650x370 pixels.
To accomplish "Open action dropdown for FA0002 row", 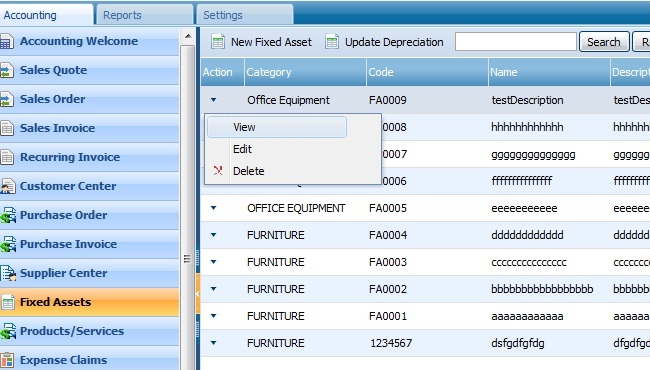I will pos(213,289).
